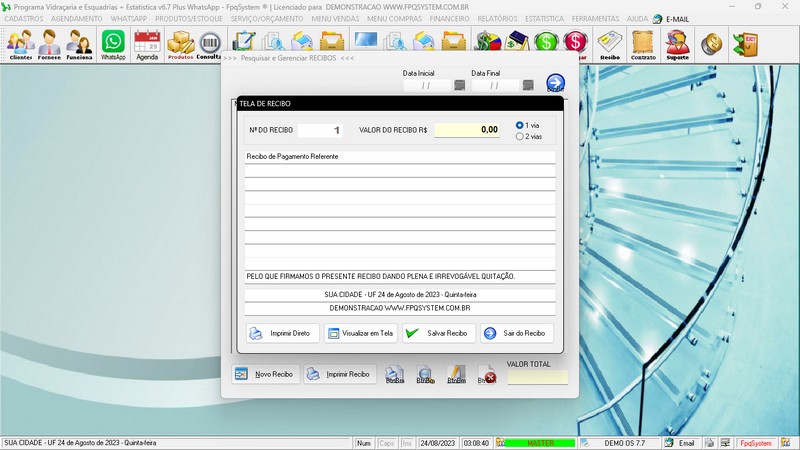Select the '2 vias' radio option
Viewport: 800px width, 450px height.
pos(520,136)
